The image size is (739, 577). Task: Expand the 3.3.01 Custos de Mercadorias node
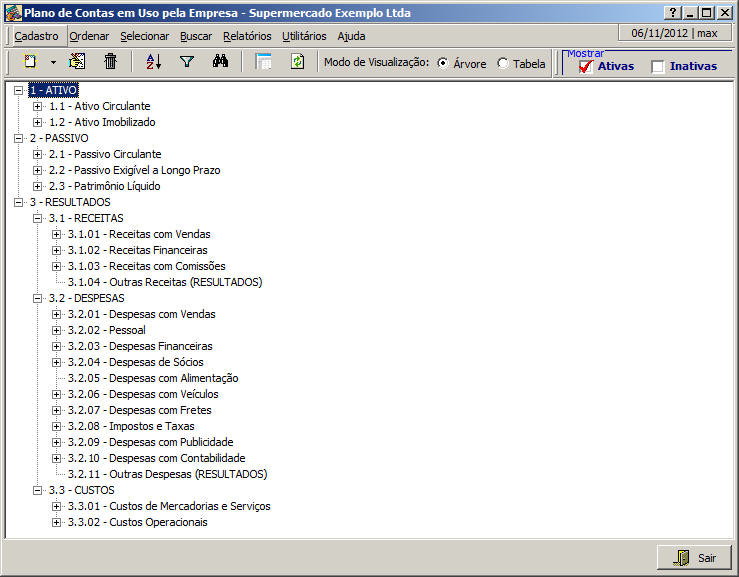(57, 506)
